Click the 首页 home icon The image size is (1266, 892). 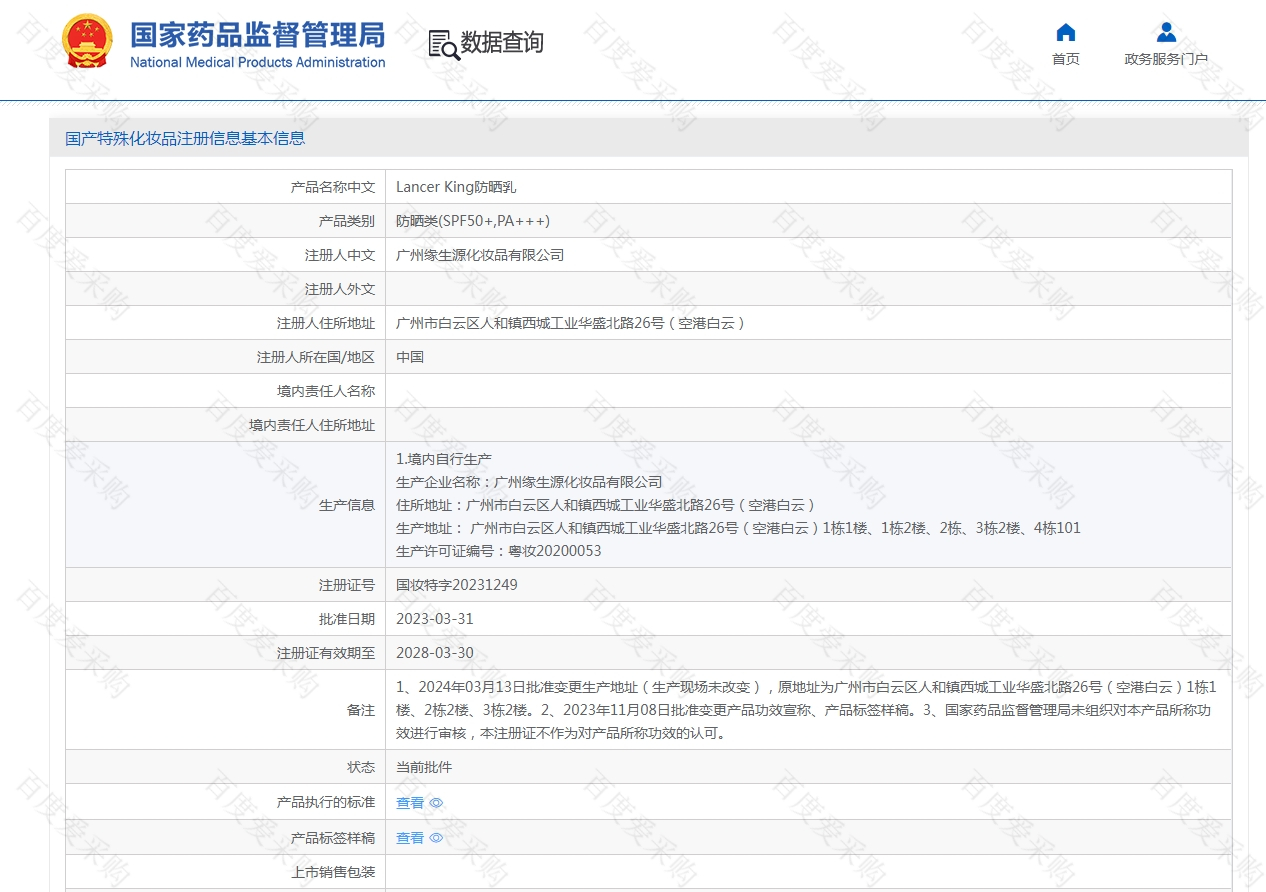1066,32
